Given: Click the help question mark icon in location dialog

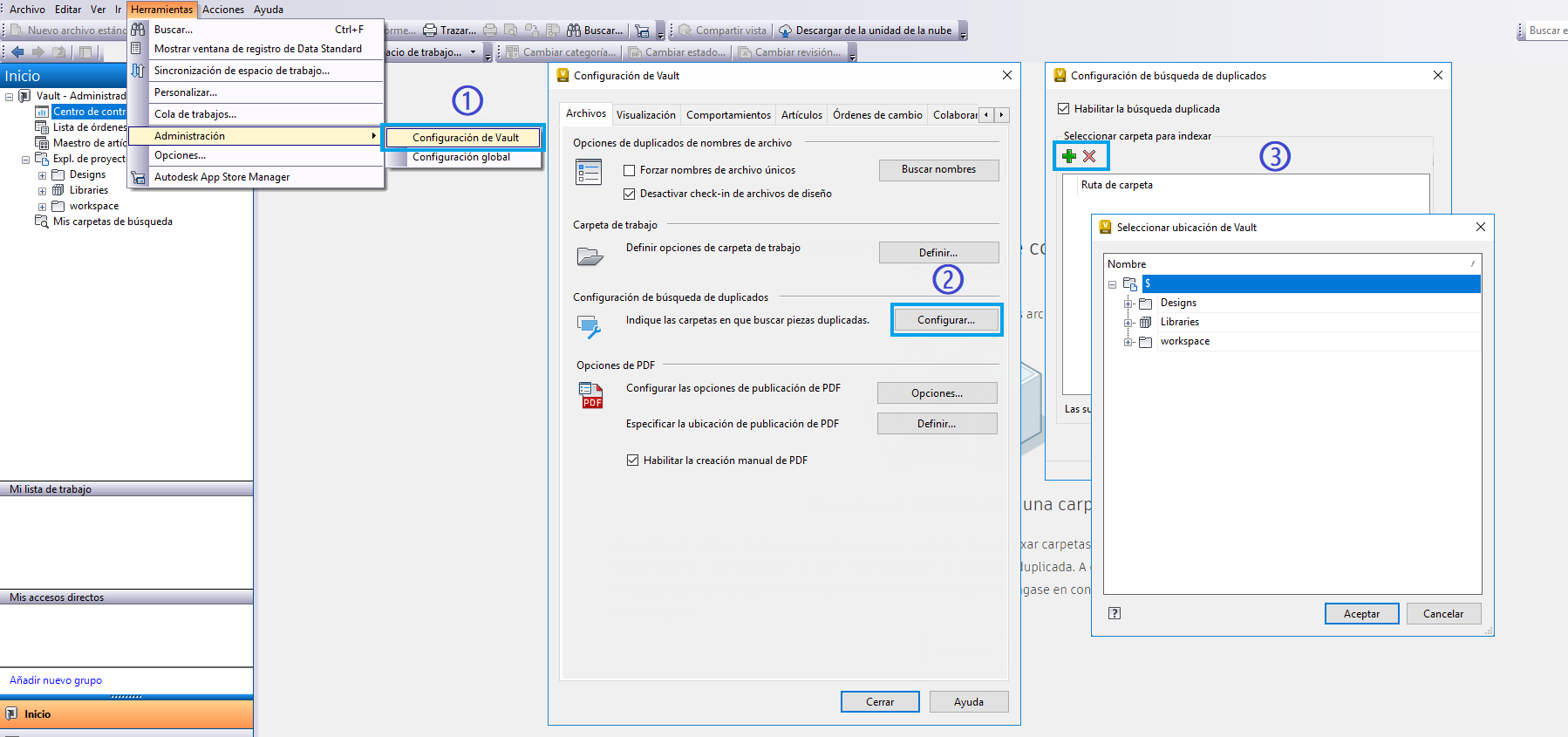Looking at the screenshot, I should click(1115, 613).
